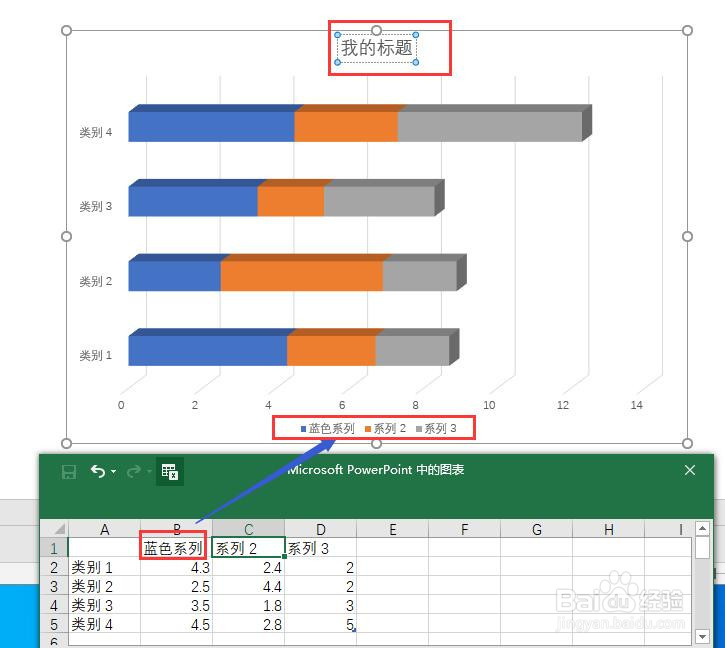
Task: Click the 系列 3 legend entry
Action: click(436, 429)
